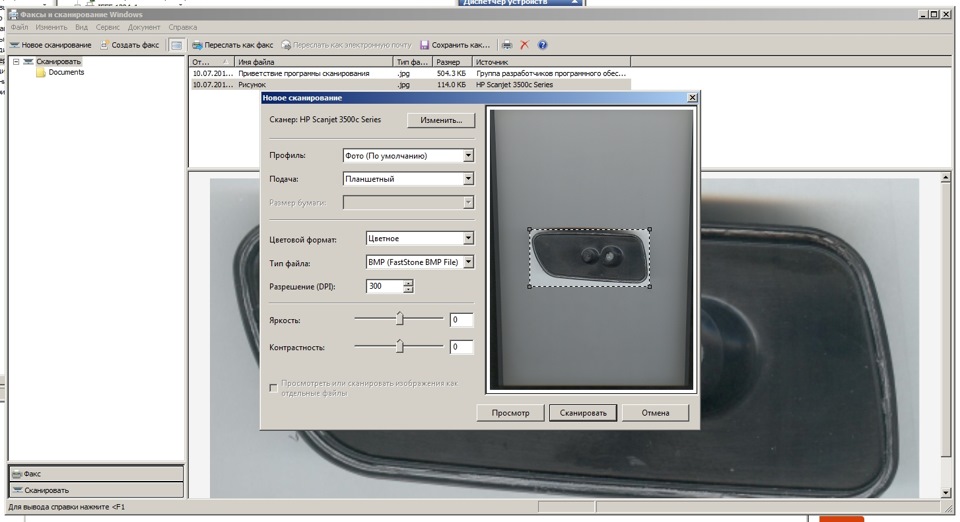The width and height of the screenshot is (960, 522).
Task: Open the Файл menu
Action: 20,28
